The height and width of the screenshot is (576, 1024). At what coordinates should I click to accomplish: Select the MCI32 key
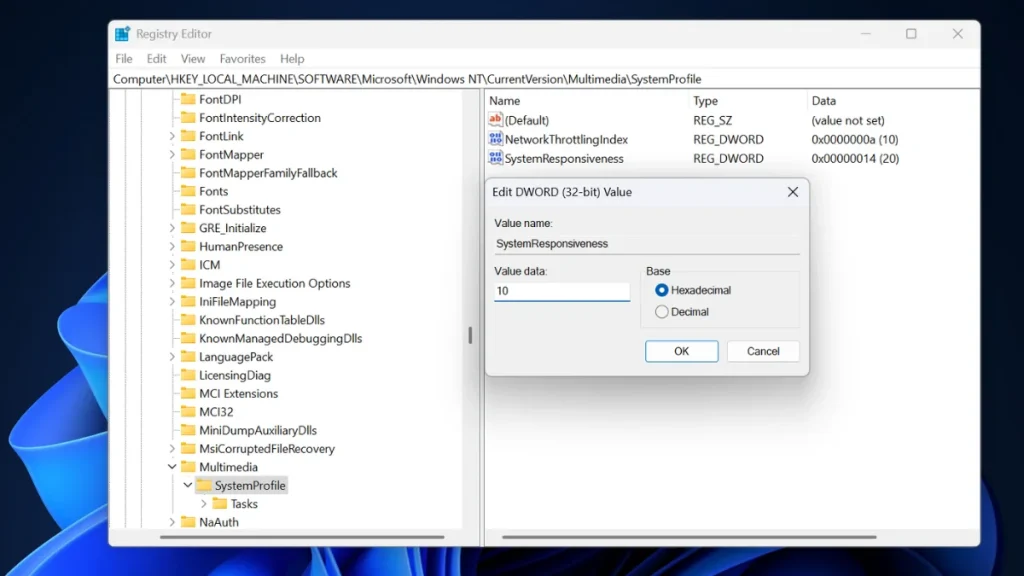[216, 411]
